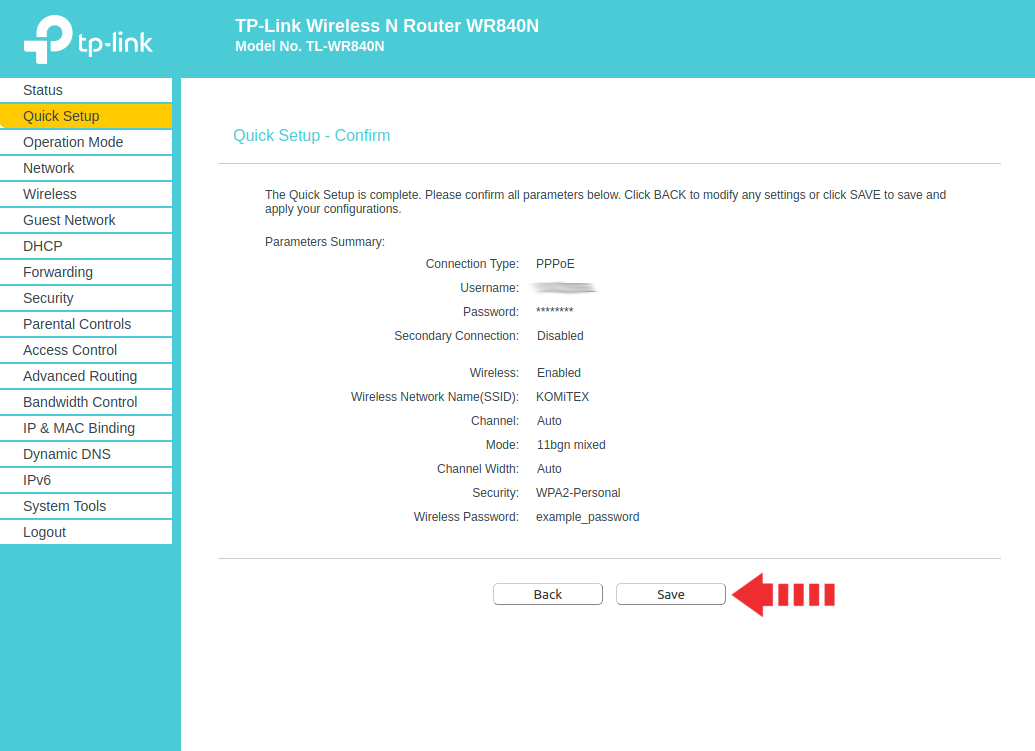Viewport: 1035px width, 751px height.
Task: Click the Wireless Enabled value
Action: [559, 373]
